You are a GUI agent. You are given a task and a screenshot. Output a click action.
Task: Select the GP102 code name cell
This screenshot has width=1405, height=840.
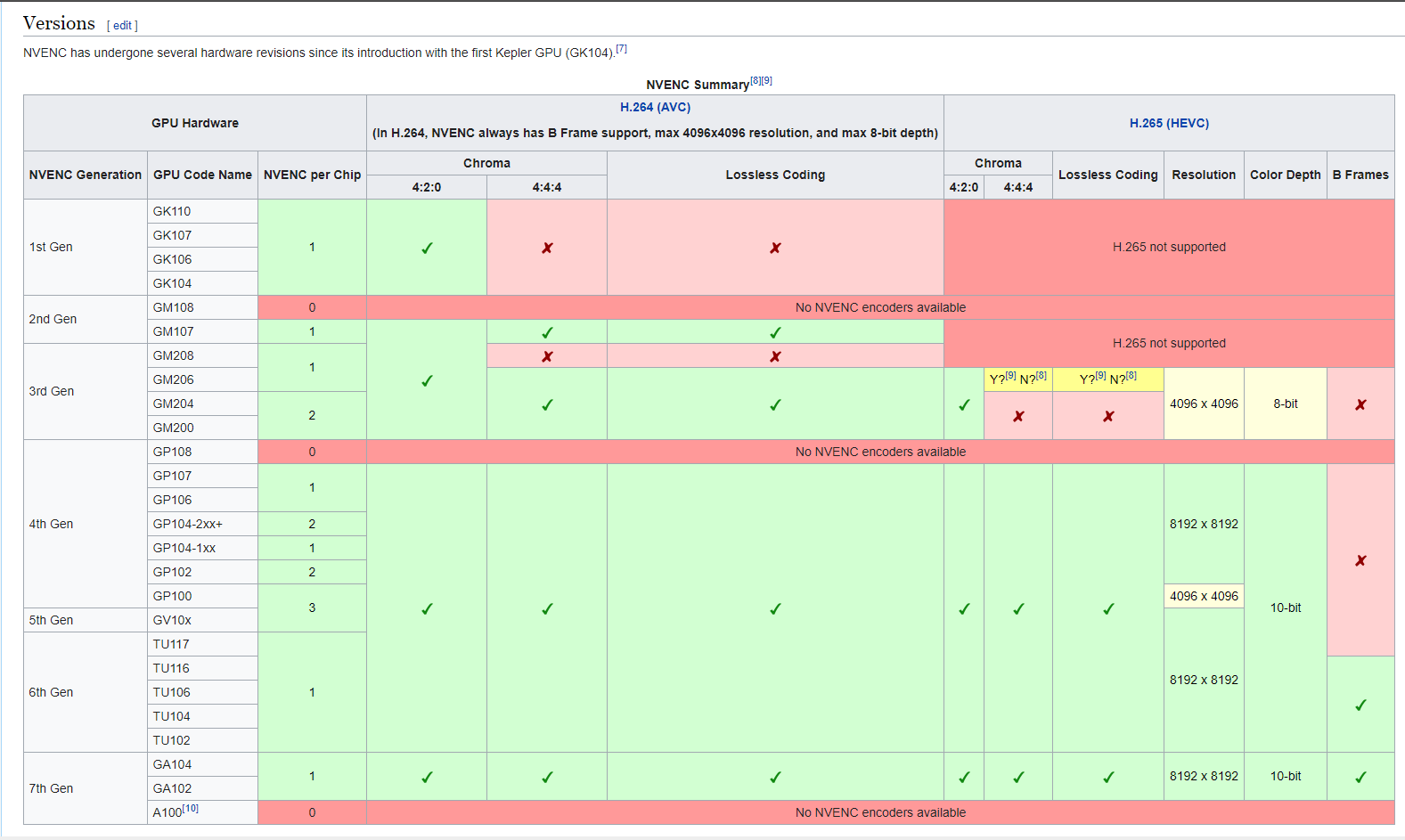pyautogui.click(x=202, y=572)
